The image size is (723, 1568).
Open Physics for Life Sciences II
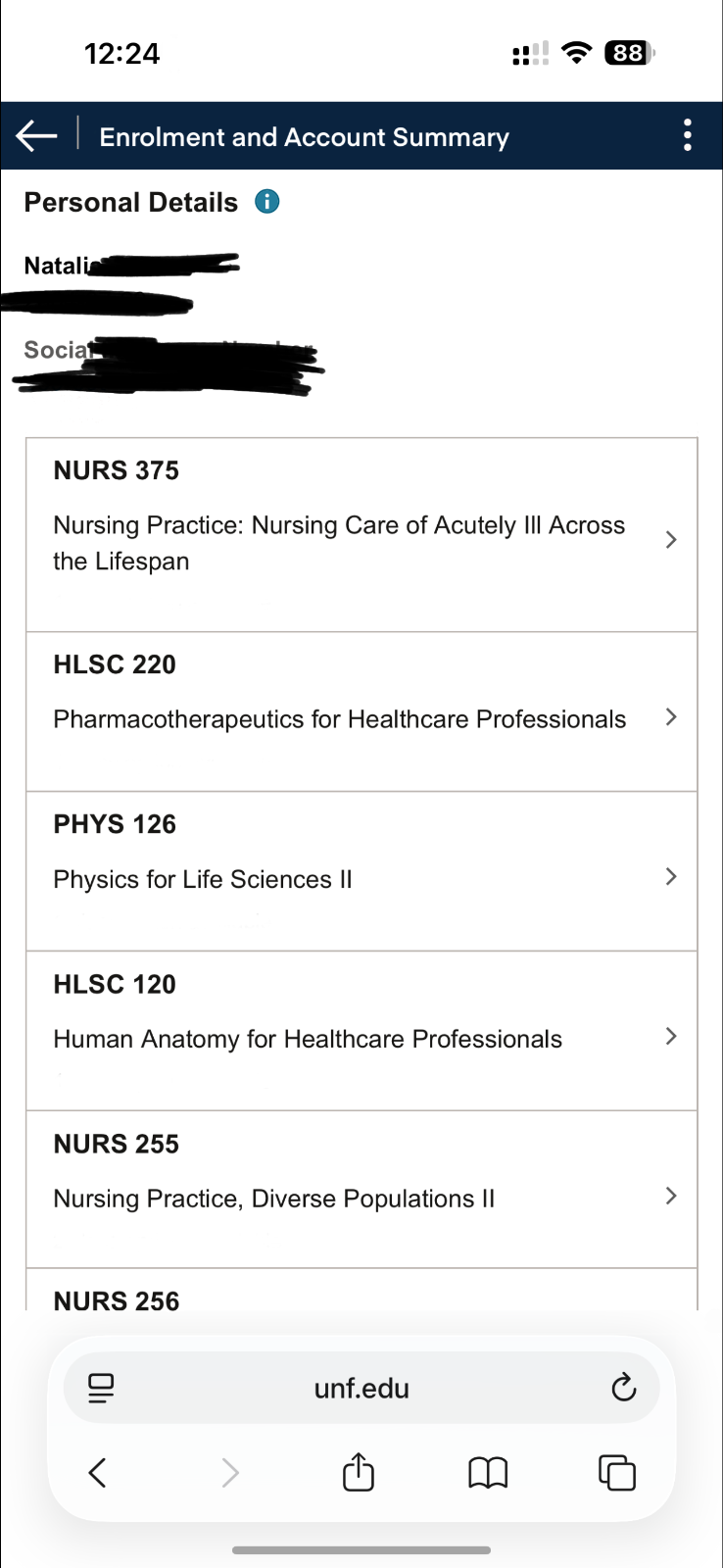pos(203,879)
